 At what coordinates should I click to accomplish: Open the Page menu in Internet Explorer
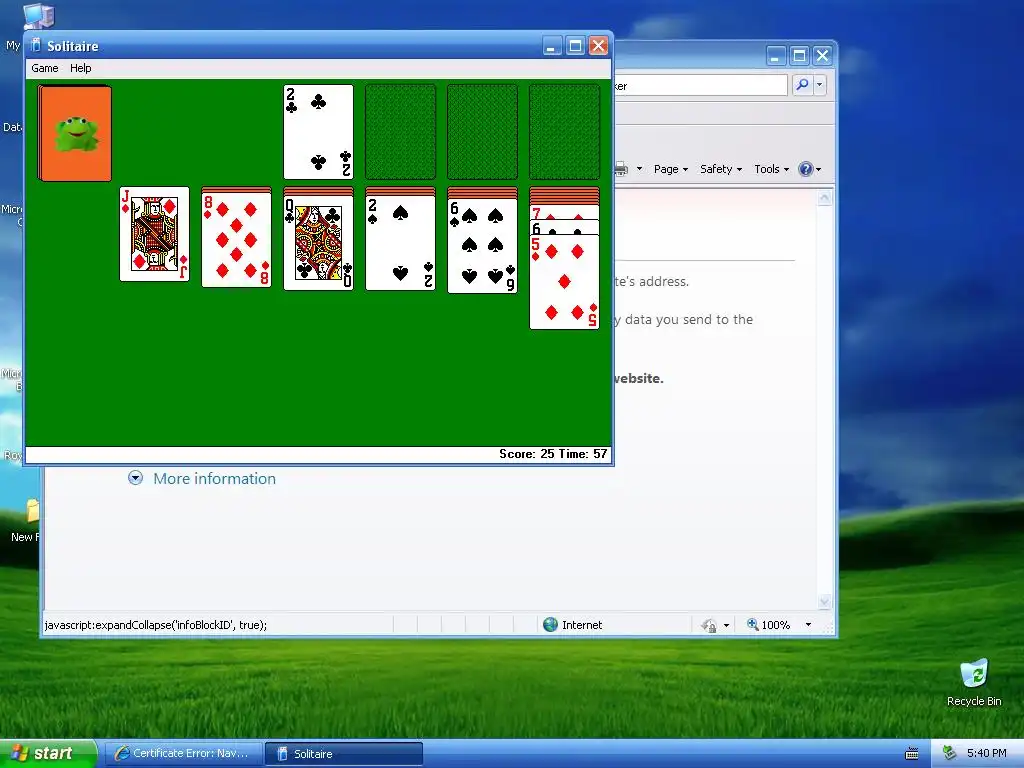click(671, 169)
